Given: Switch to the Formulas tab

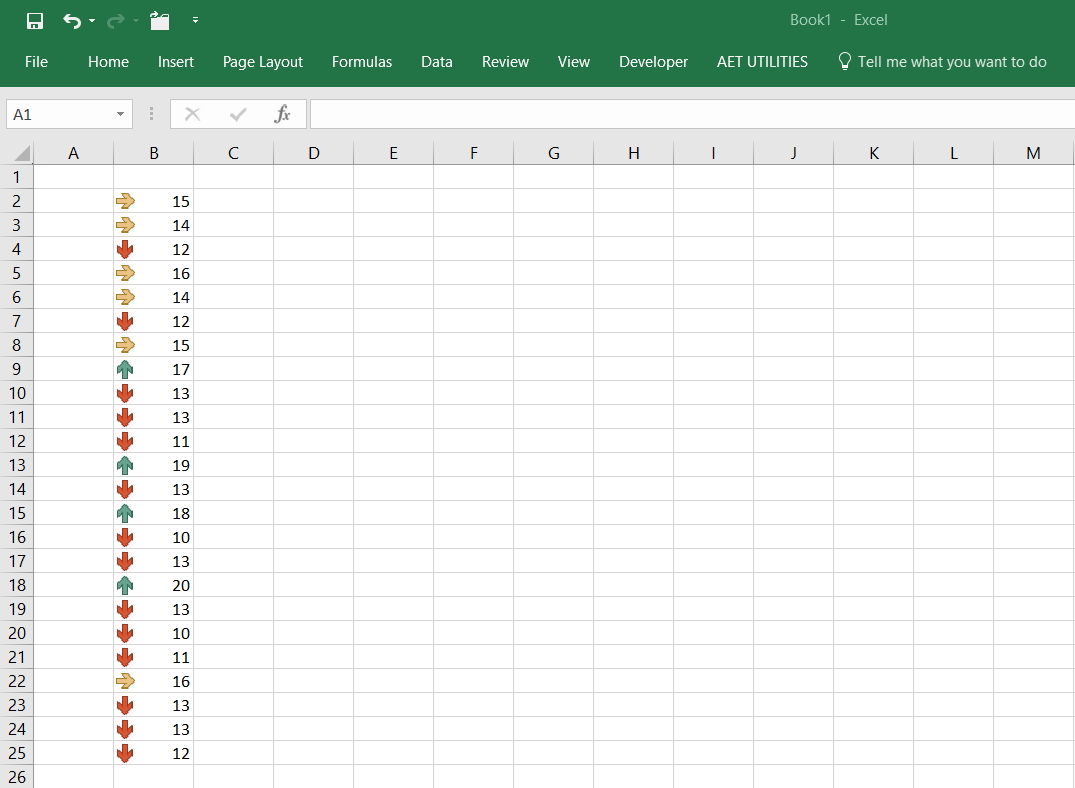Looking at the screenshot, I should point(362,61).
